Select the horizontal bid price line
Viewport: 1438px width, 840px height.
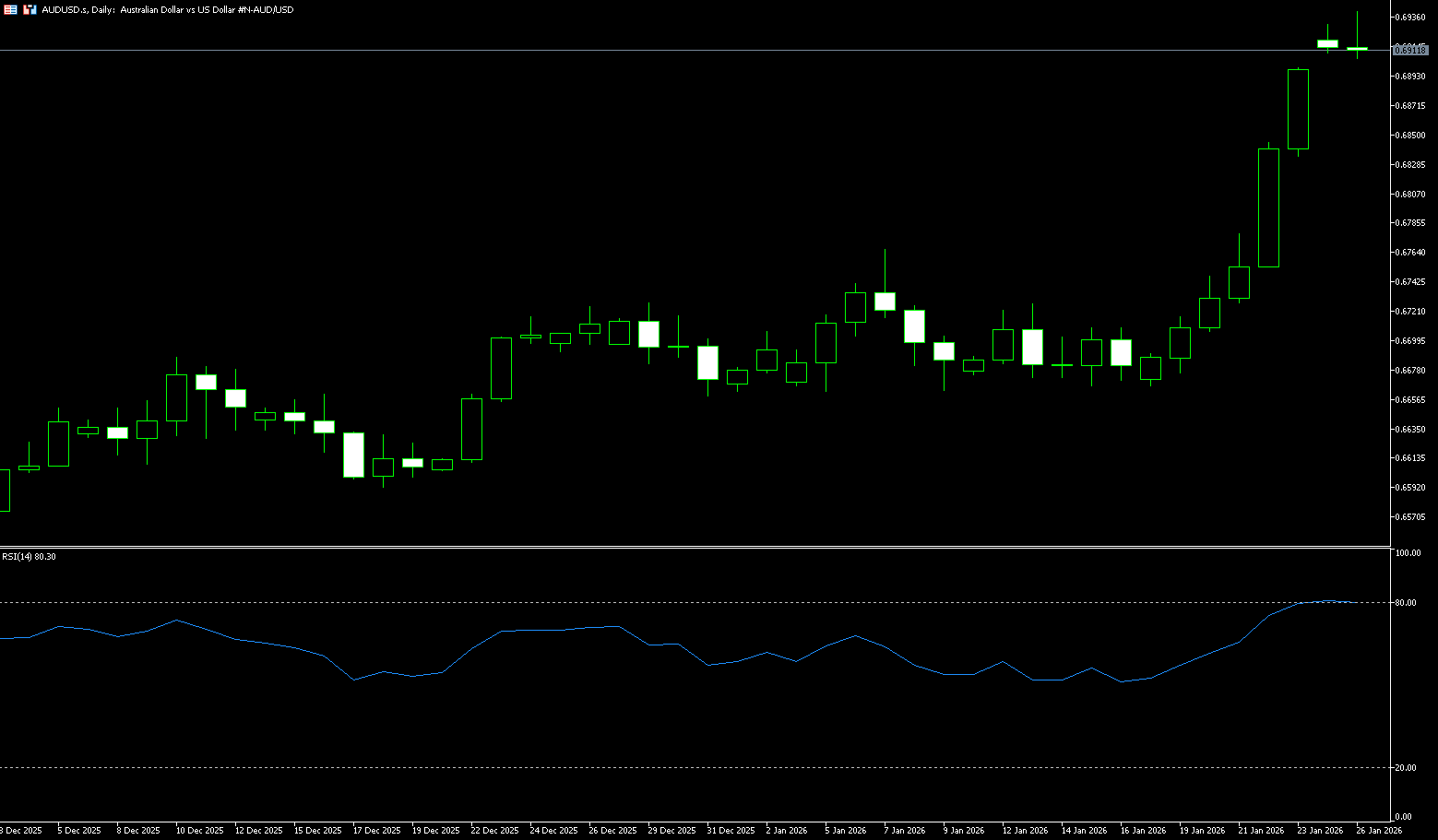coord(646,50)
